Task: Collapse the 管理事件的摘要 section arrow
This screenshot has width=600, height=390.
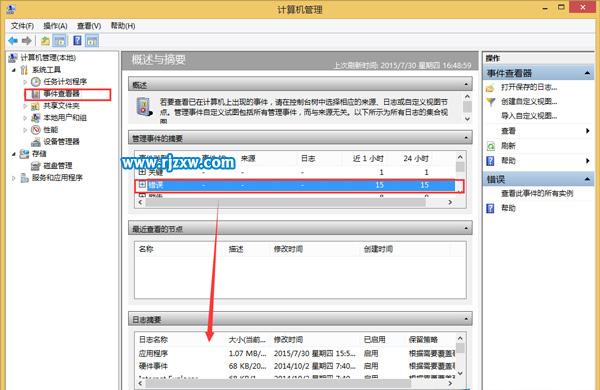Action: (x=466, y=138)
